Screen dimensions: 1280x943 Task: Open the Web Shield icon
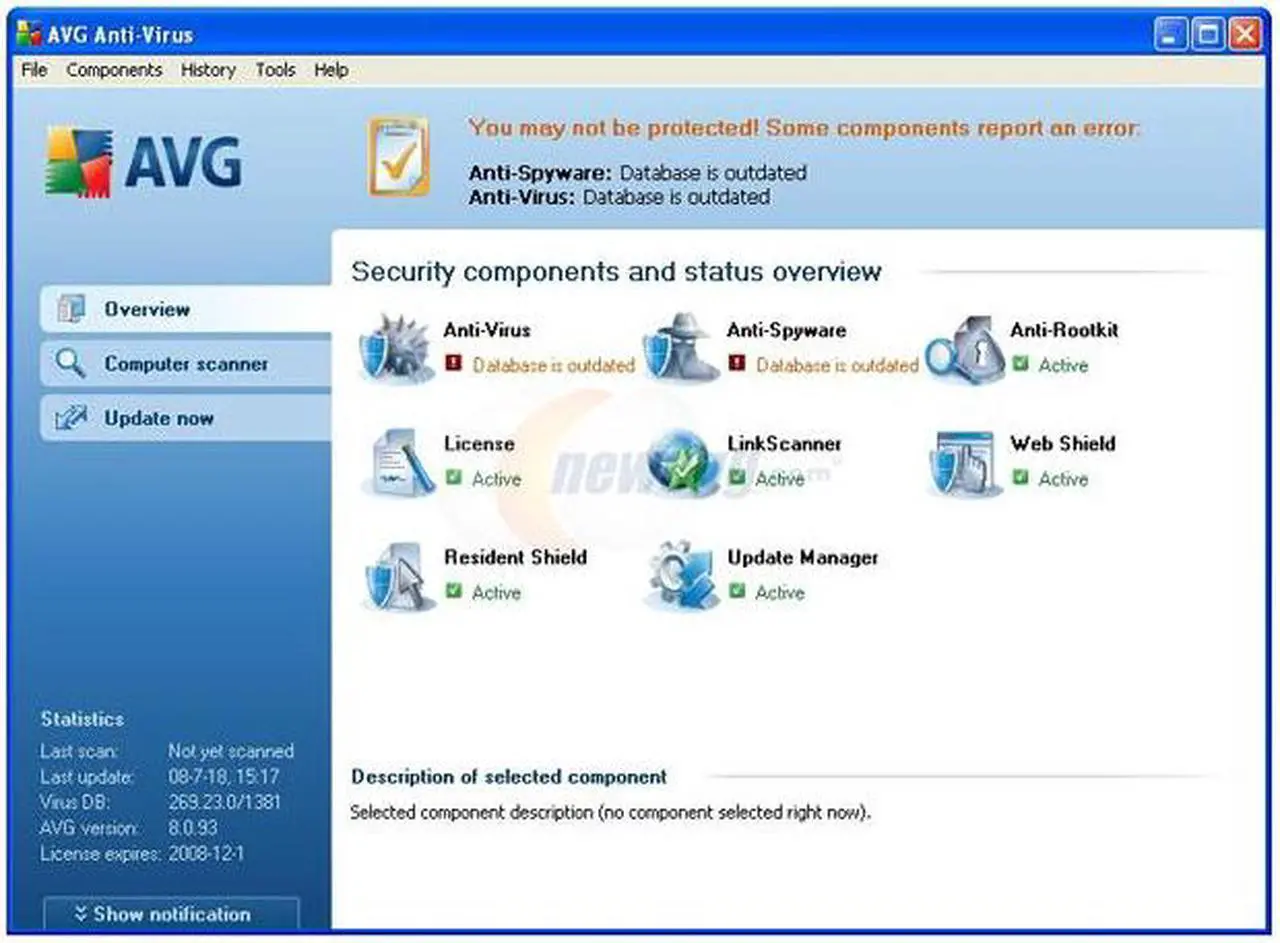tap(965, 463)
